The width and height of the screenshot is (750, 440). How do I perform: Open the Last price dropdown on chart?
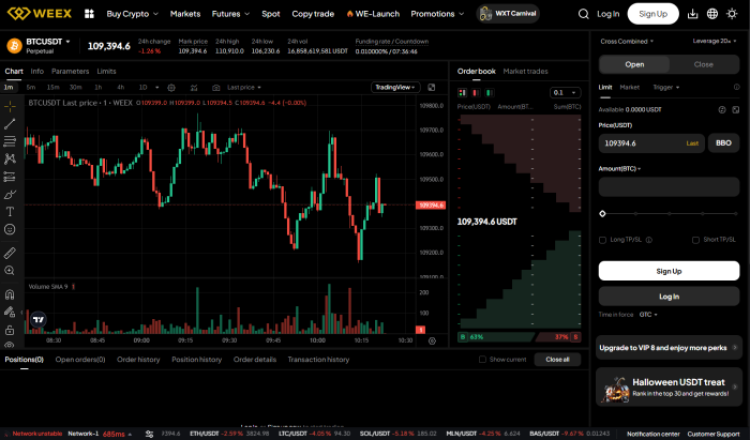[x=244, y=88]
